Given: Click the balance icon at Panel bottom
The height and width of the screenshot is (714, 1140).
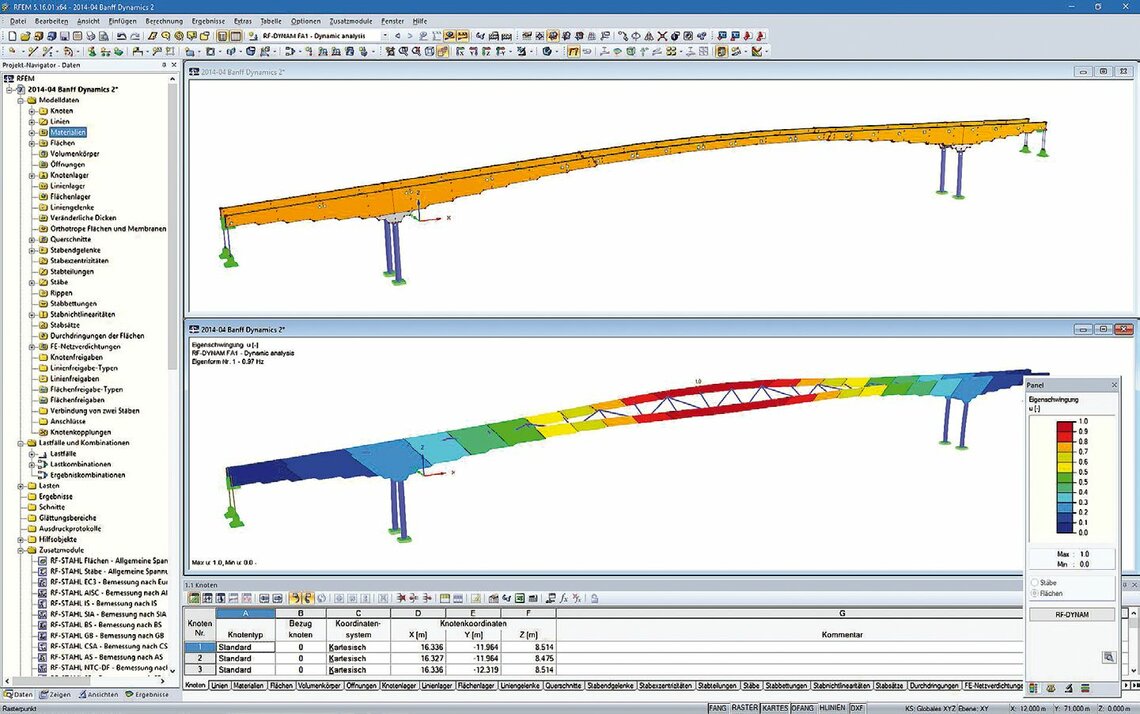Looking at the screenshot, I should (x=1050, y=688).
